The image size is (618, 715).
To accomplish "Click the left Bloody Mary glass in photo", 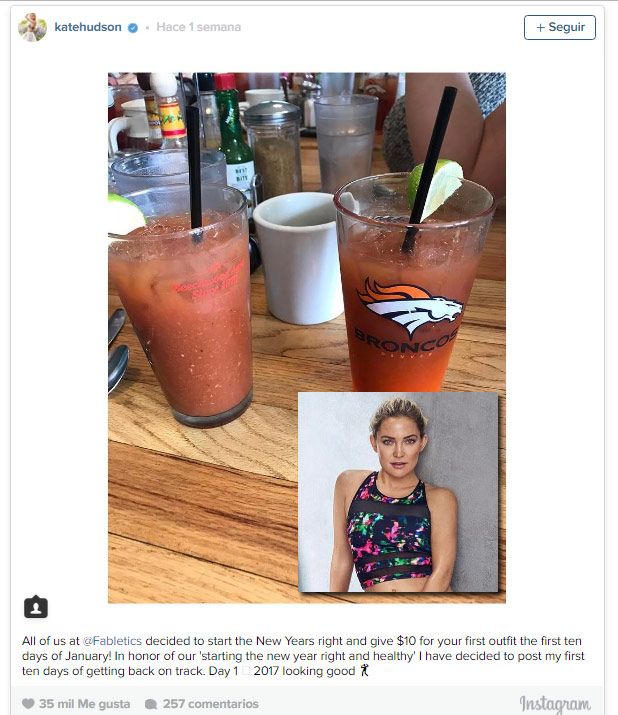I will [181, 306].
